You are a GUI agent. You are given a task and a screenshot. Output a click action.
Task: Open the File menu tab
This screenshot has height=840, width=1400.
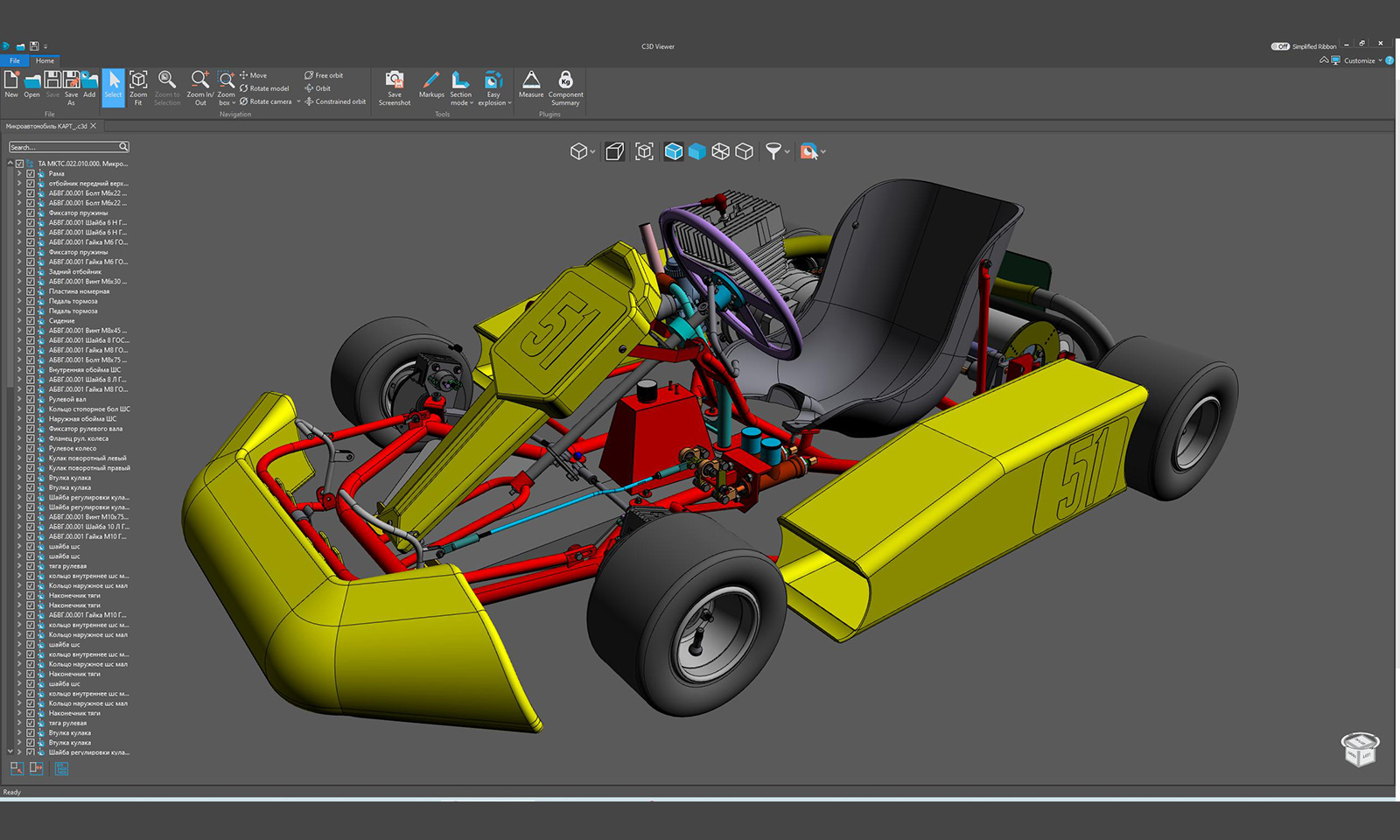click(15, 60)
